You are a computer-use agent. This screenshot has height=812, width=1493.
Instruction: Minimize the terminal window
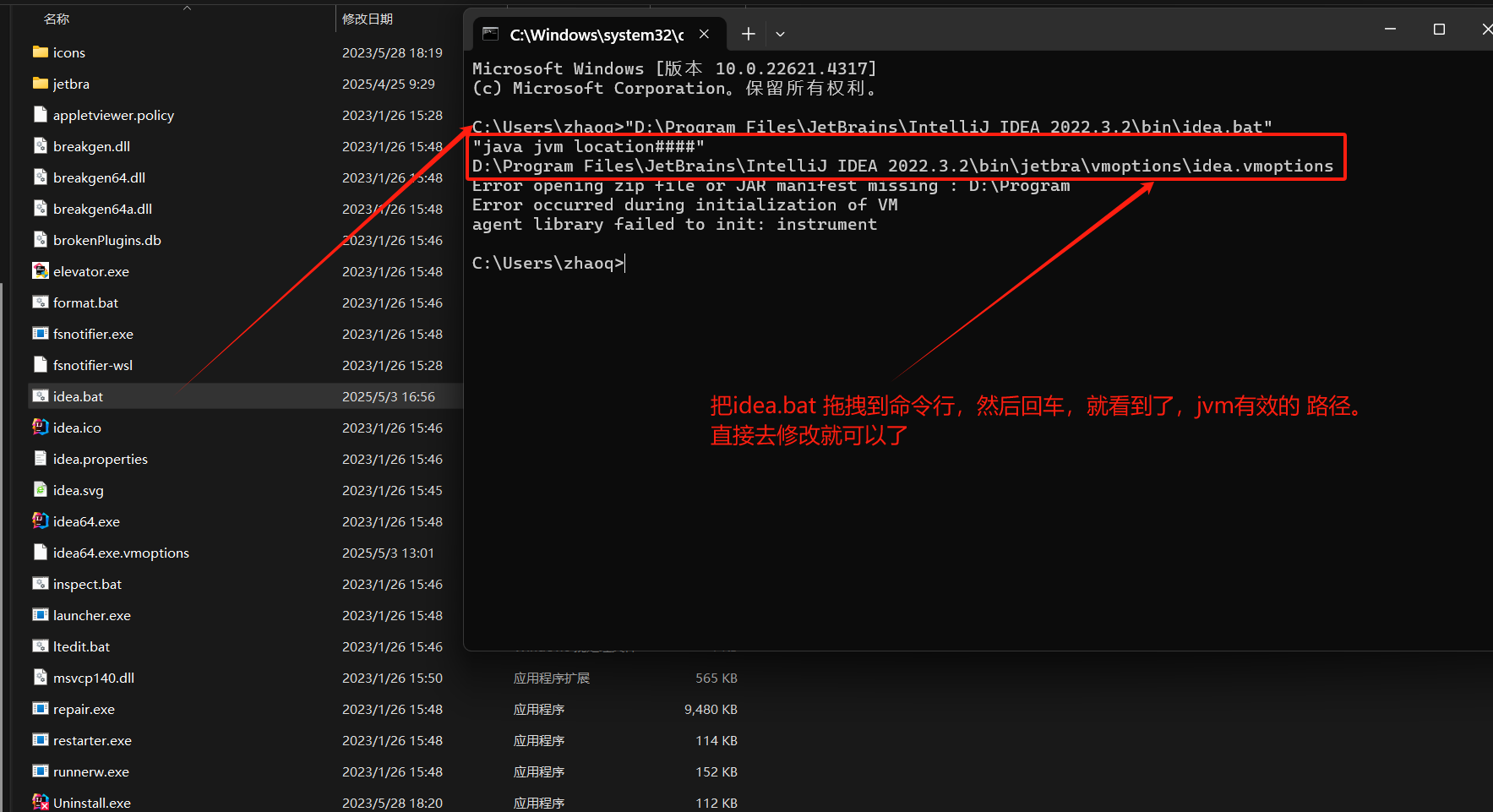coord(1390,30)
